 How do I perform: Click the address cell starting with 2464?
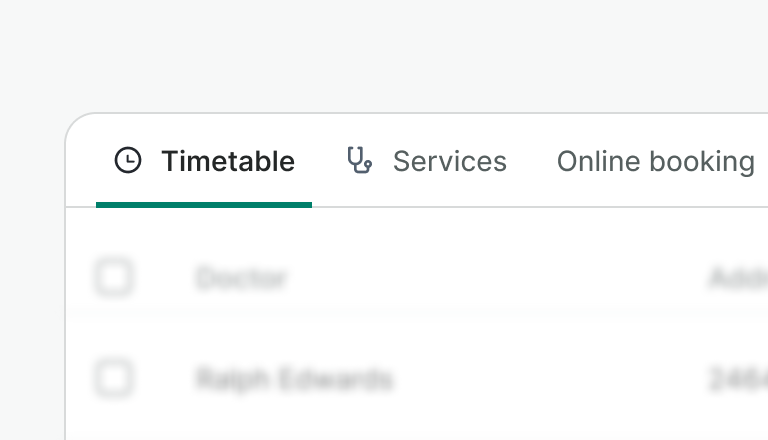click(738, 380)
